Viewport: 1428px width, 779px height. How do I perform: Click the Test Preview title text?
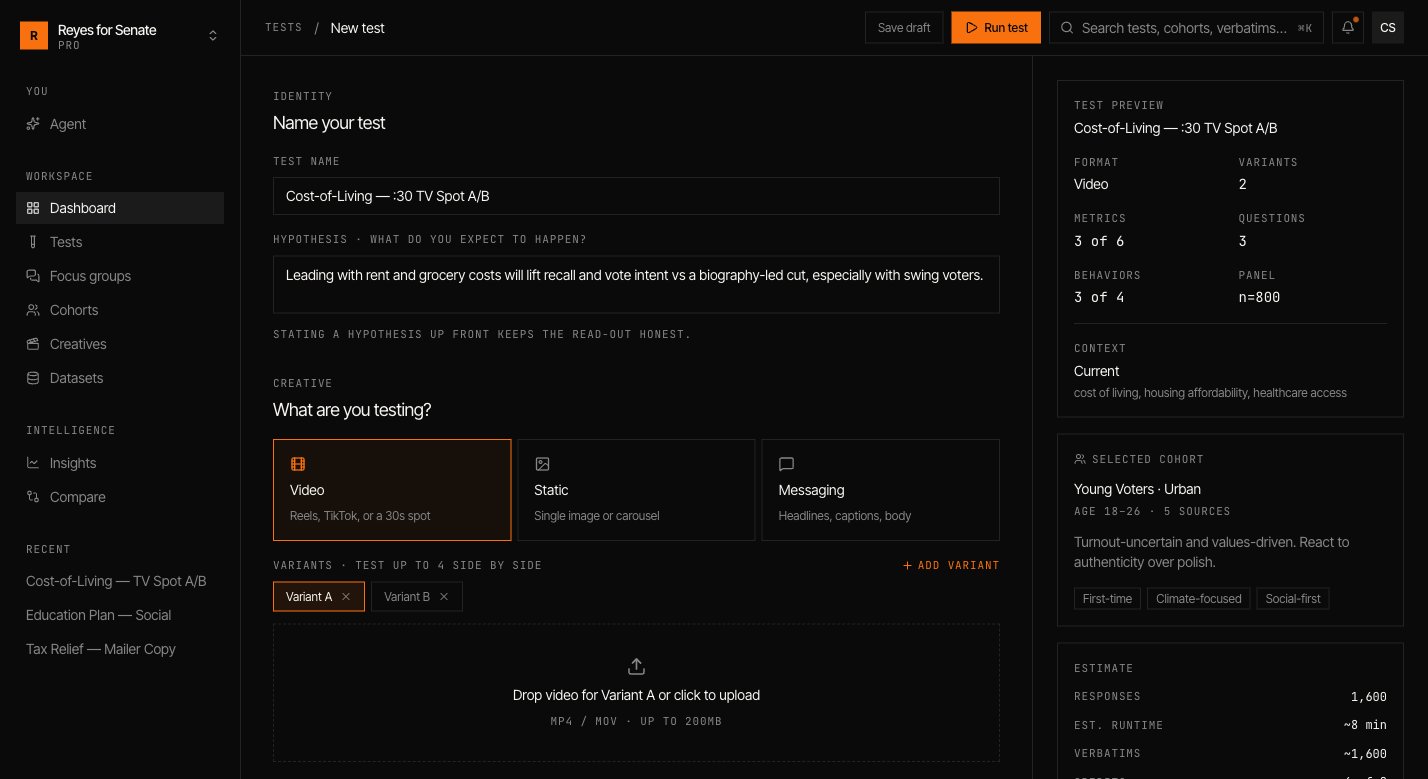click(x=1176, y=128)
